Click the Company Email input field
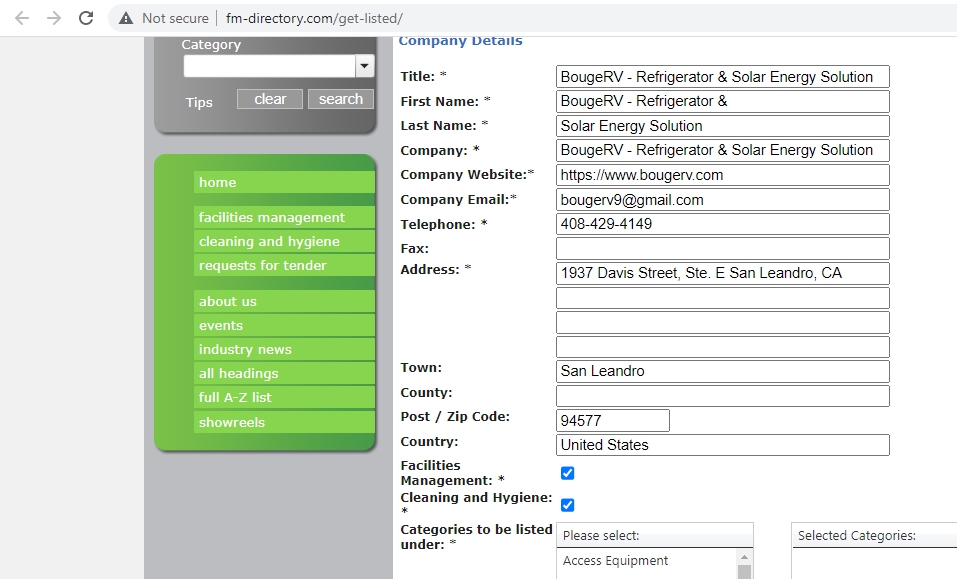Viewport: 957px width, 579px height. point(723,200)
